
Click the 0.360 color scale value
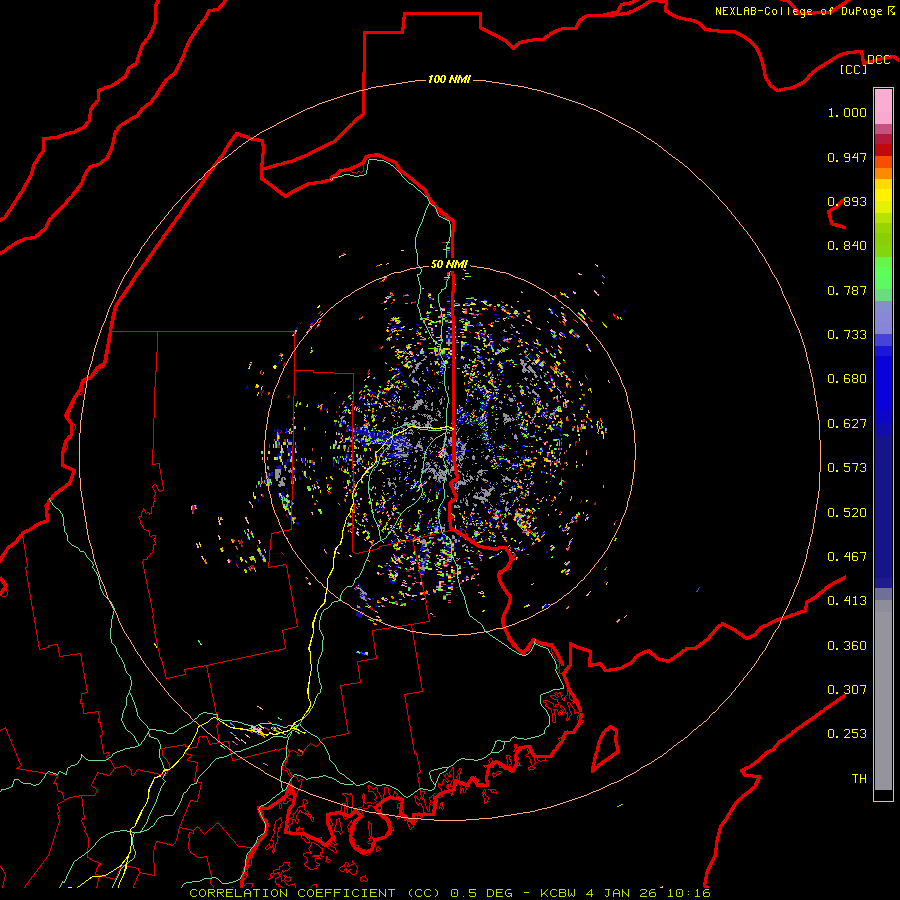click(847, 646)
